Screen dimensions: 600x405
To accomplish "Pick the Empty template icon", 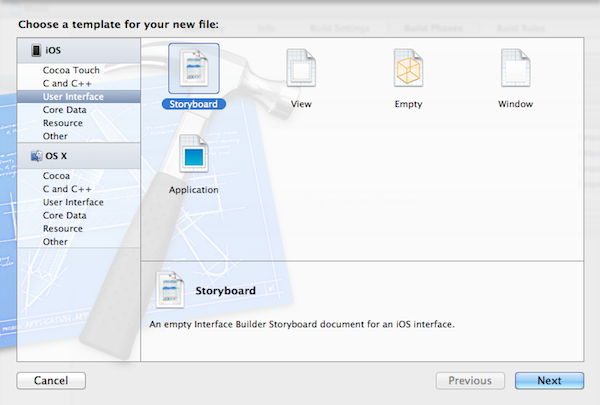I will (408, 68).
